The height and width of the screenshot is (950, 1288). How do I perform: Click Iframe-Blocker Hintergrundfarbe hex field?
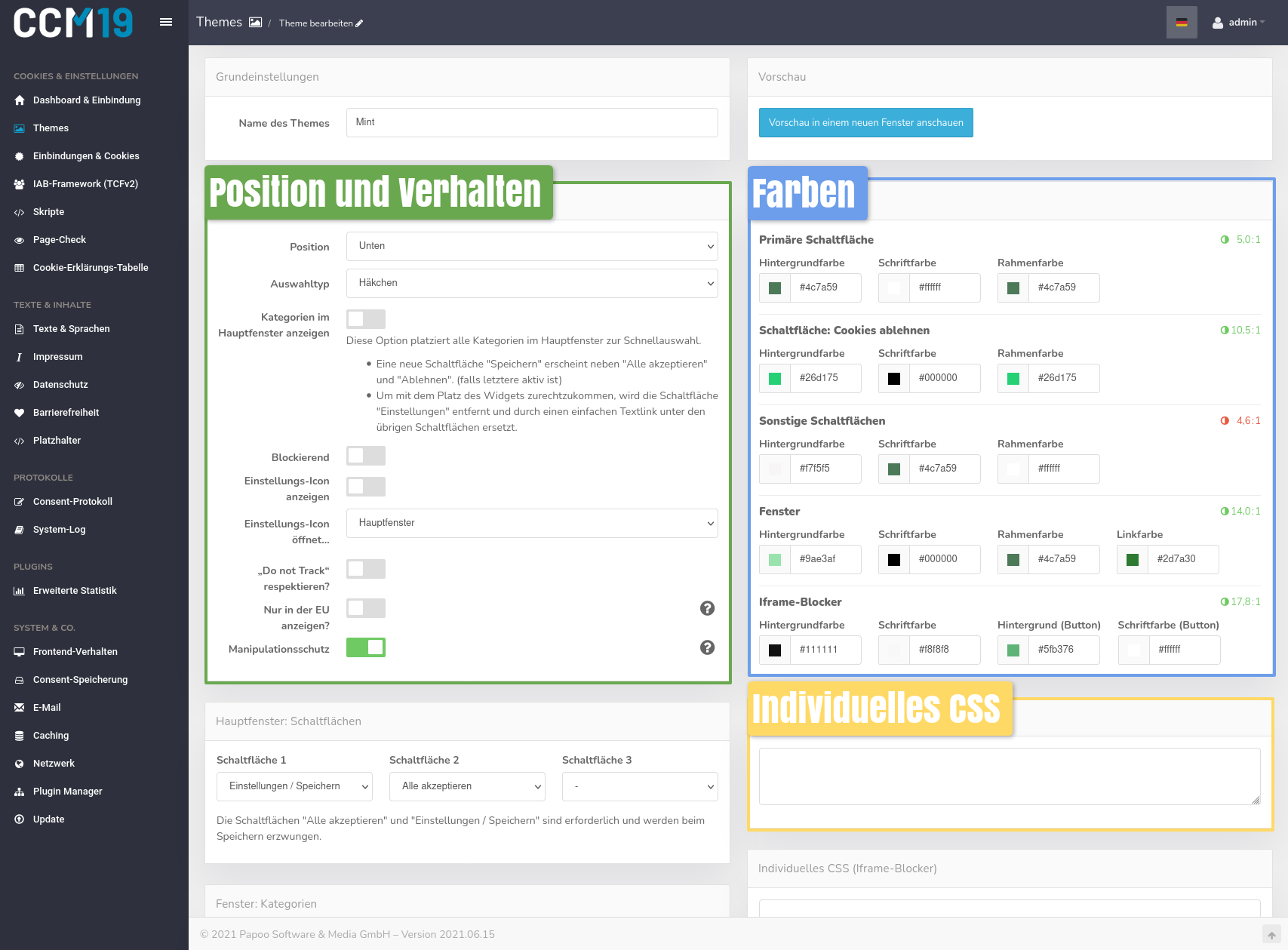click(x=825, y=650)
